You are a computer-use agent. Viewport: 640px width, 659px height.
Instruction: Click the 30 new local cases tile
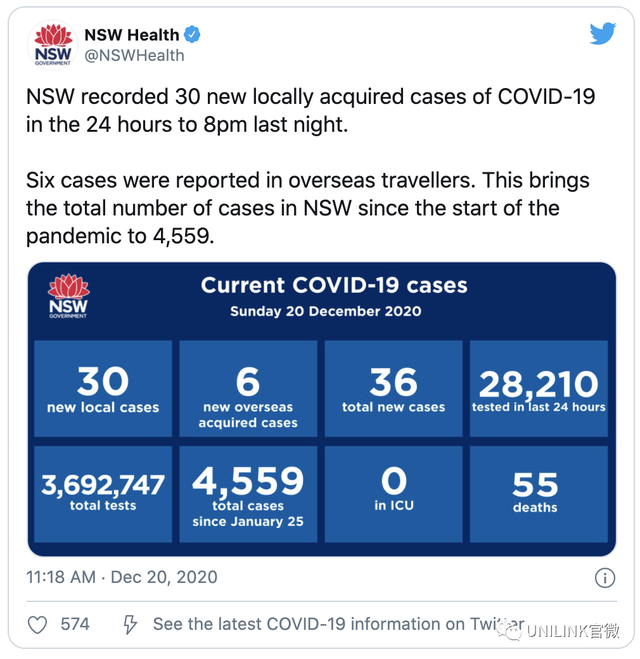(x=103, y=389)
